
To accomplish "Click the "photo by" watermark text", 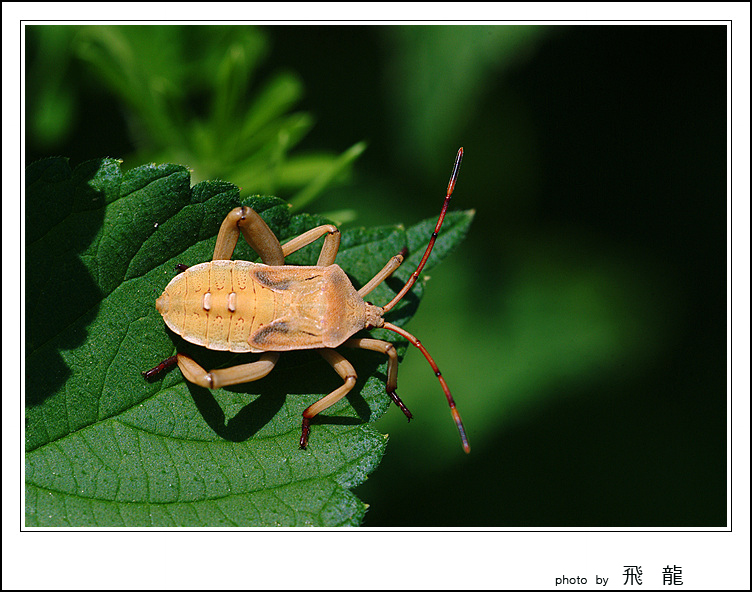I will point(581,580).
